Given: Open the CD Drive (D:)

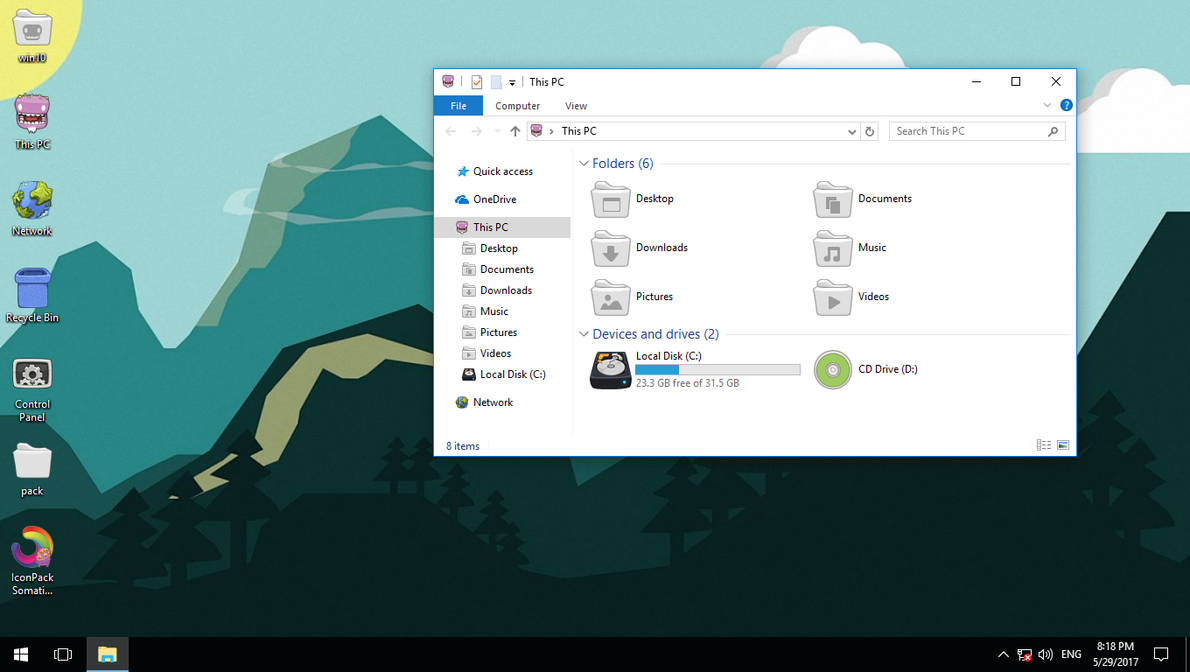Looking at the screenshot, I should pos(833,369).
